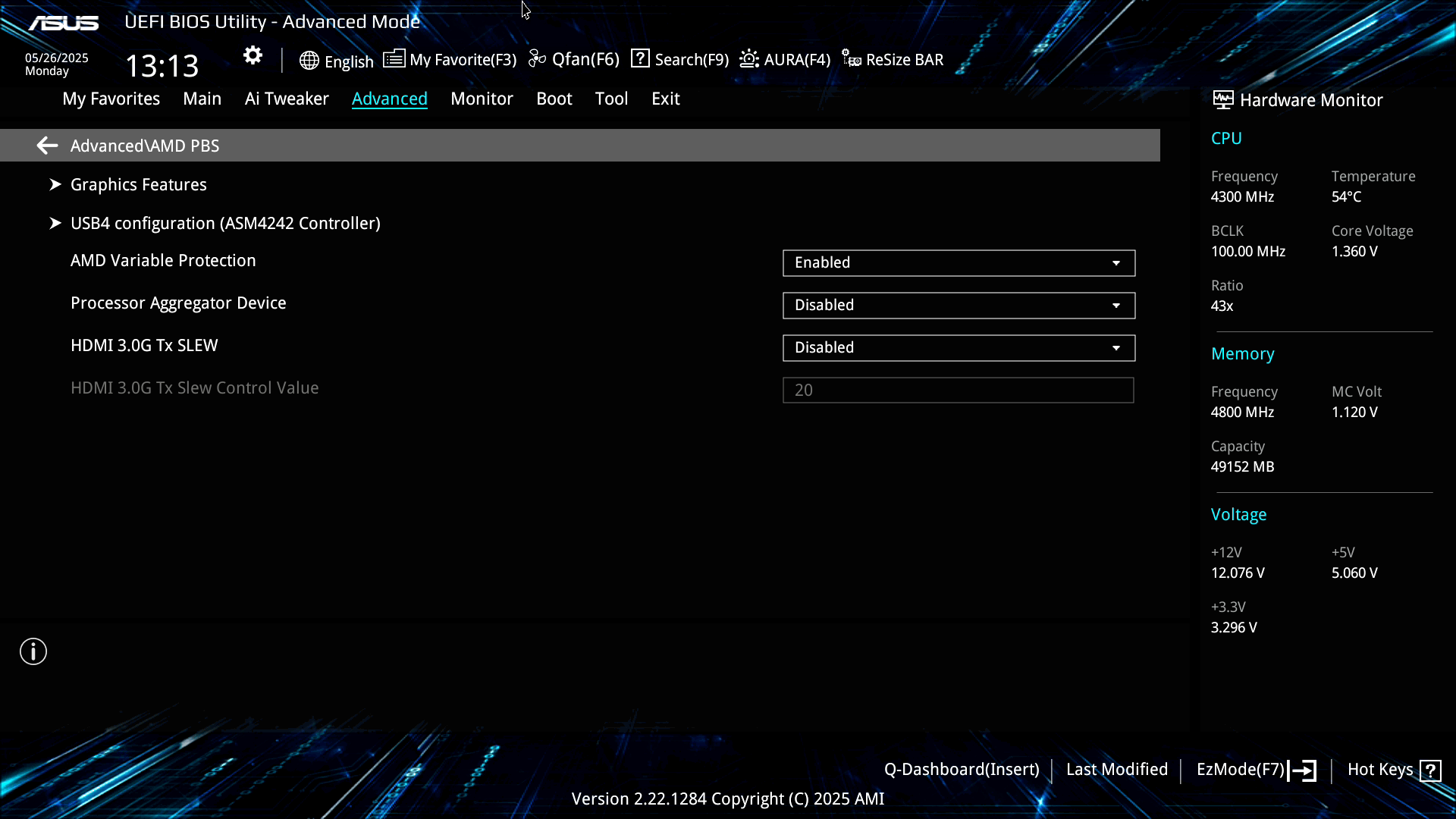Expand USB4 configuration submenu
The height and width of the screenshot is (819, 1456).
pyautogui.click(x=224, y=224)
